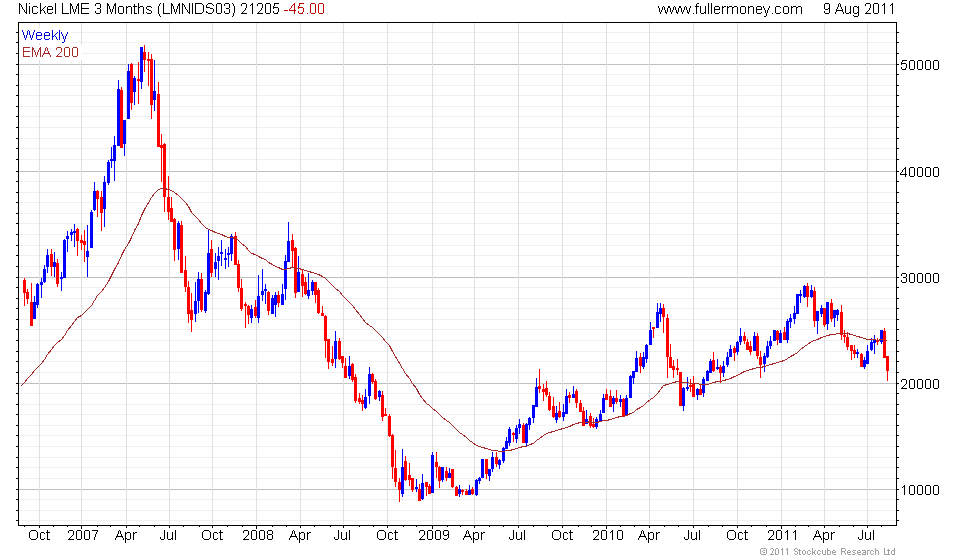This screenshot has height=560, width=980.
Task: Click the '2007' year label on time axis
Action: (x=82, y=536)
